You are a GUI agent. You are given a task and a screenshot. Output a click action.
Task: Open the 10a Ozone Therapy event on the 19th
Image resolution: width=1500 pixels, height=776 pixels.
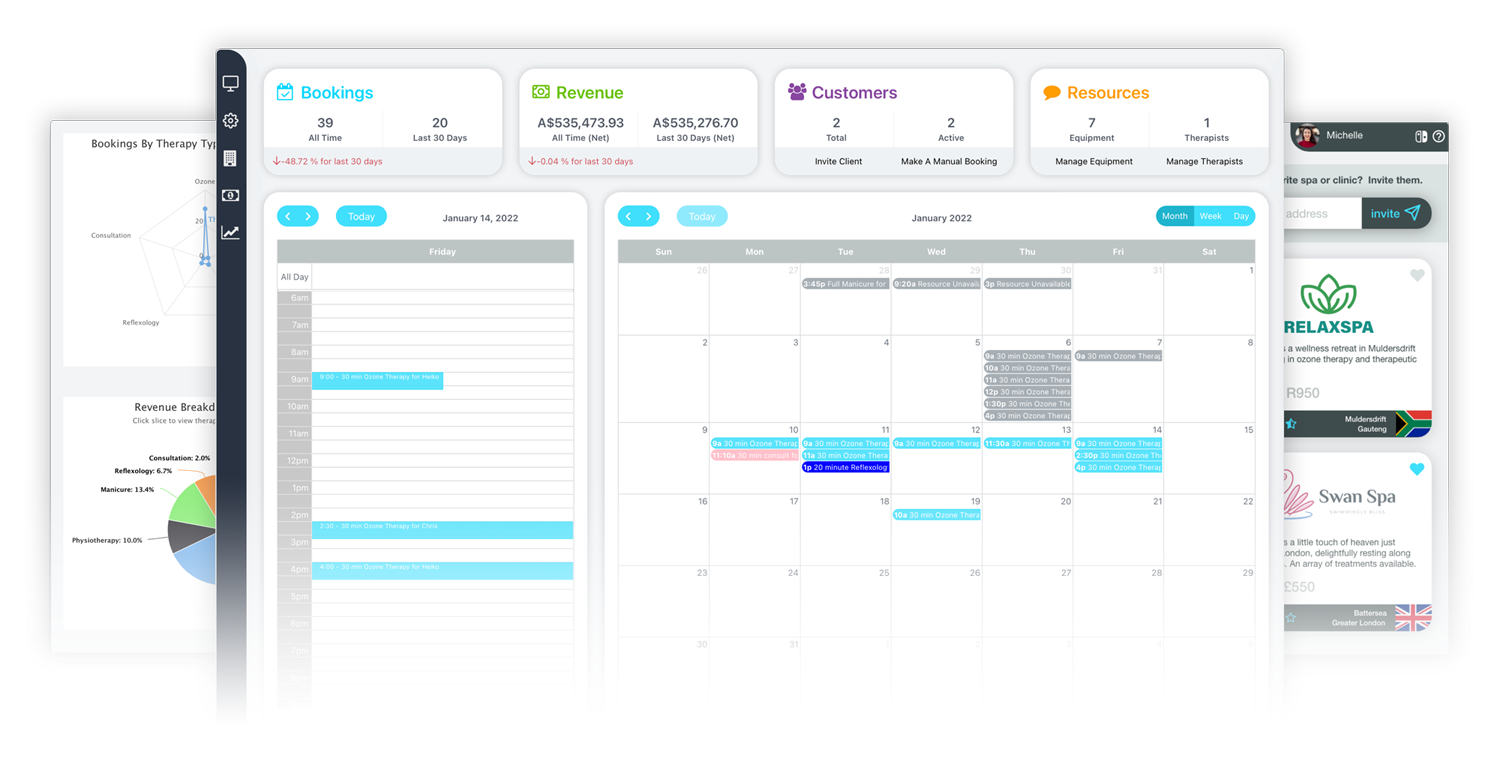click(936, 515)
